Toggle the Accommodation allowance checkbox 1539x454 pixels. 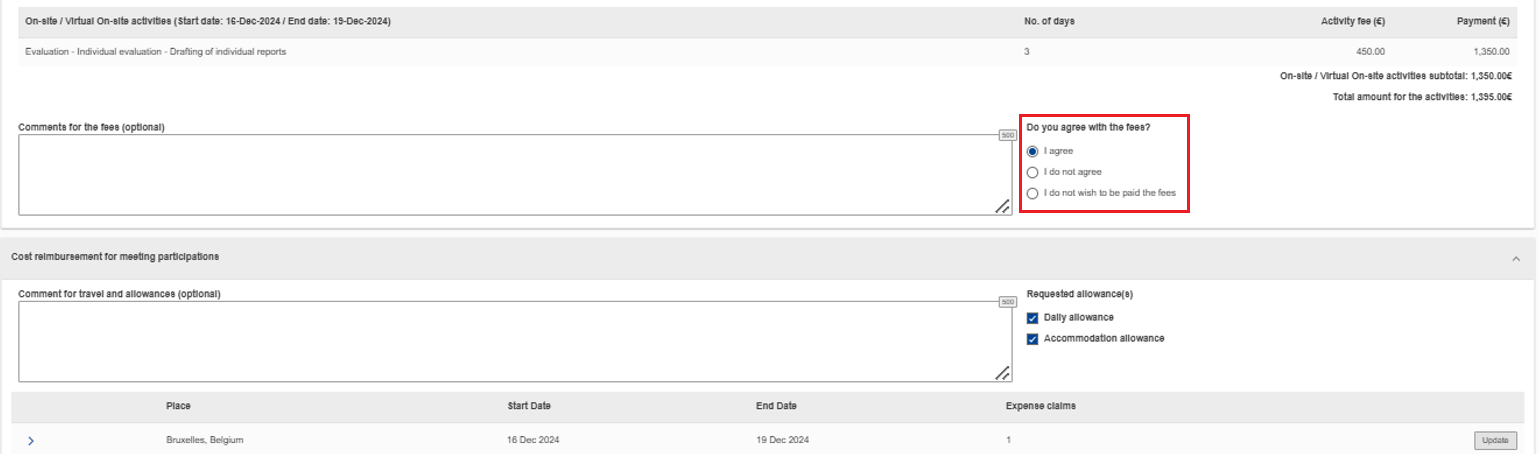coord(1033,339)
